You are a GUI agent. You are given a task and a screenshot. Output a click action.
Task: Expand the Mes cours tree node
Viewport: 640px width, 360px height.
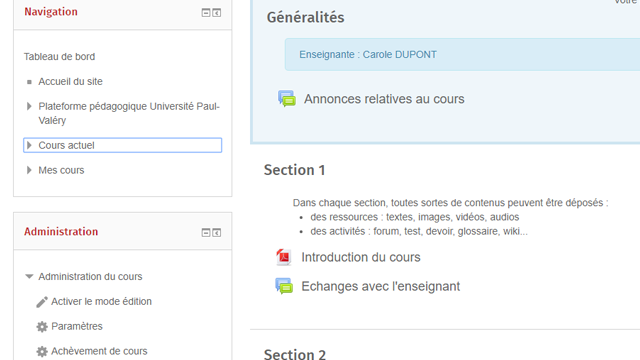29,170
